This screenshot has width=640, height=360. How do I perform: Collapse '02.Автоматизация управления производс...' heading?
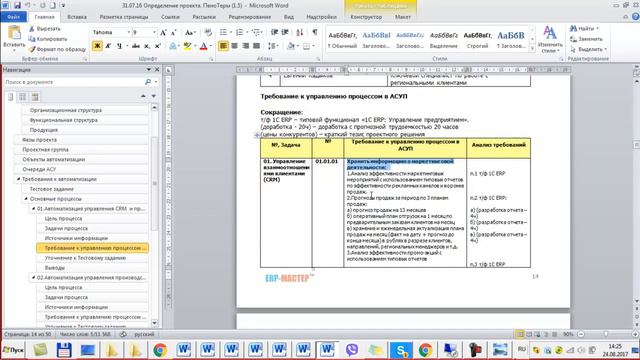pos(33,278)
